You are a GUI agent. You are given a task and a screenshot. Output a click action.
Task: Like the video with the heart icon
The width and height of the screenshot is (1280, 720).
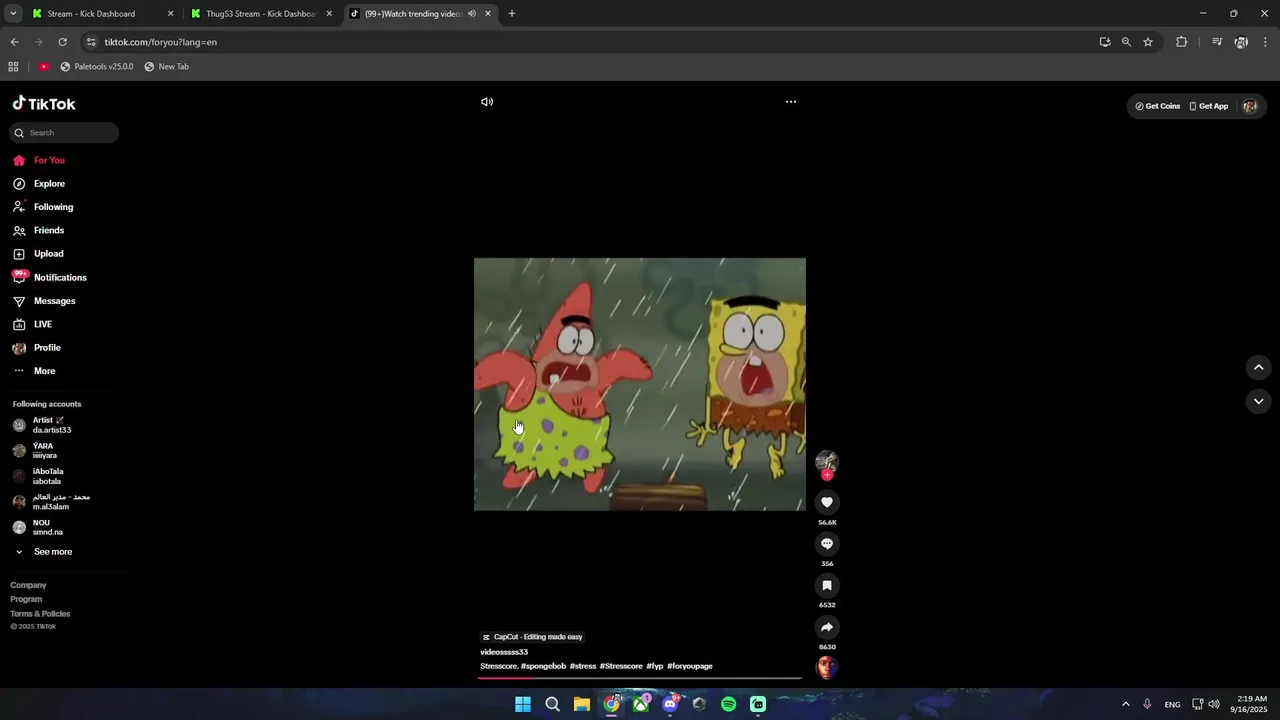827,502
